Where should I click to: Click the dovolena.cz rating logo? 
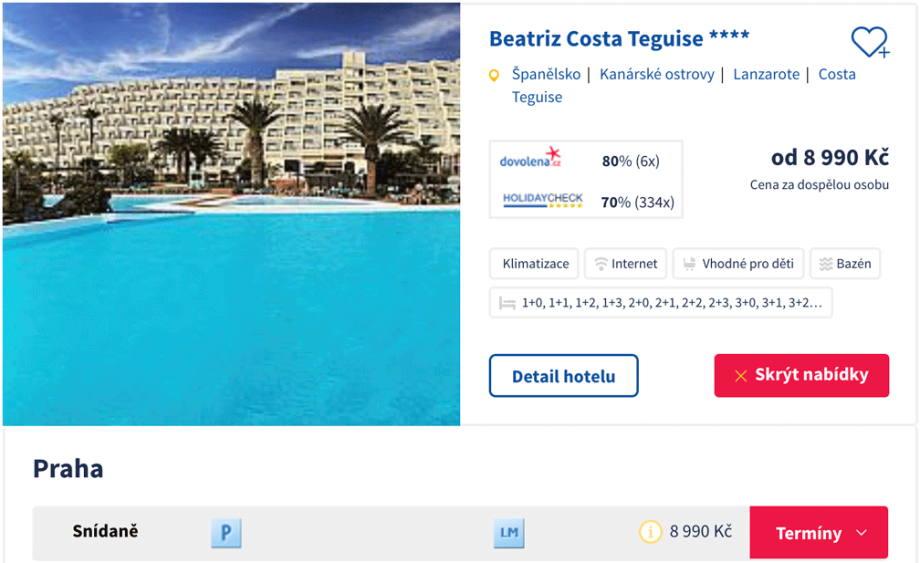(530, 160)
